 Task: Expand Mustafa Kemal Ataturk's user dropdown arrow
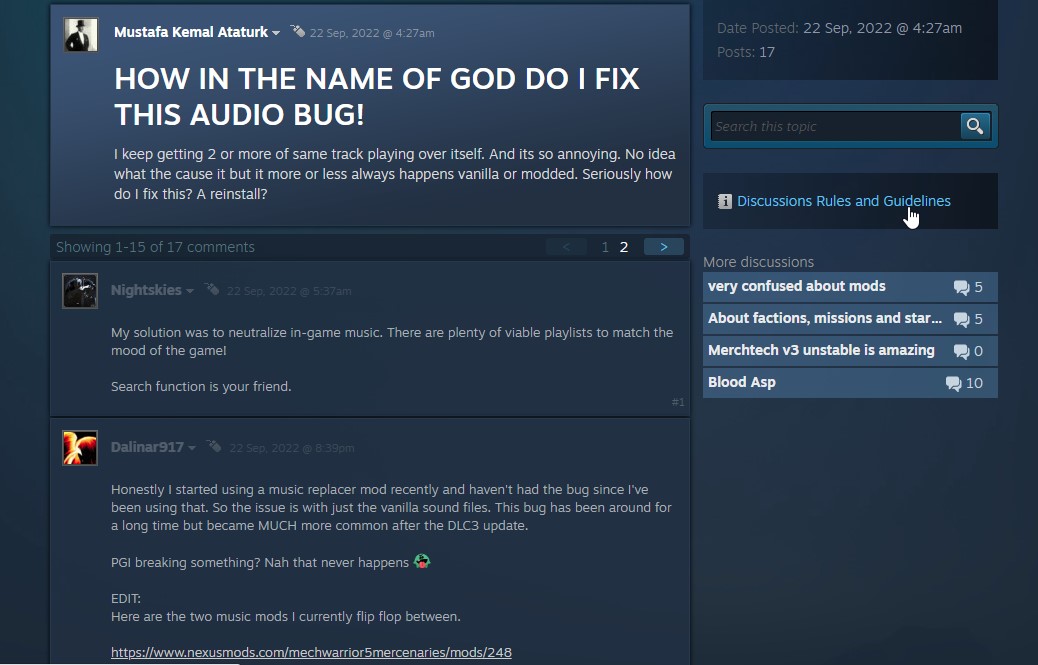[x=276, y=32]
